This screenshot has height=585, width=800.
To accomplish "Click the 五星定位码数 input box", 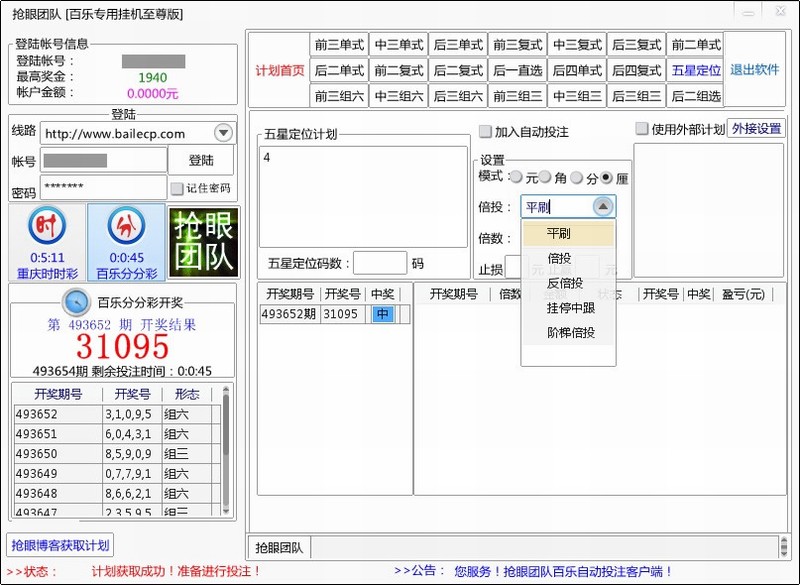I will point(380,264).
